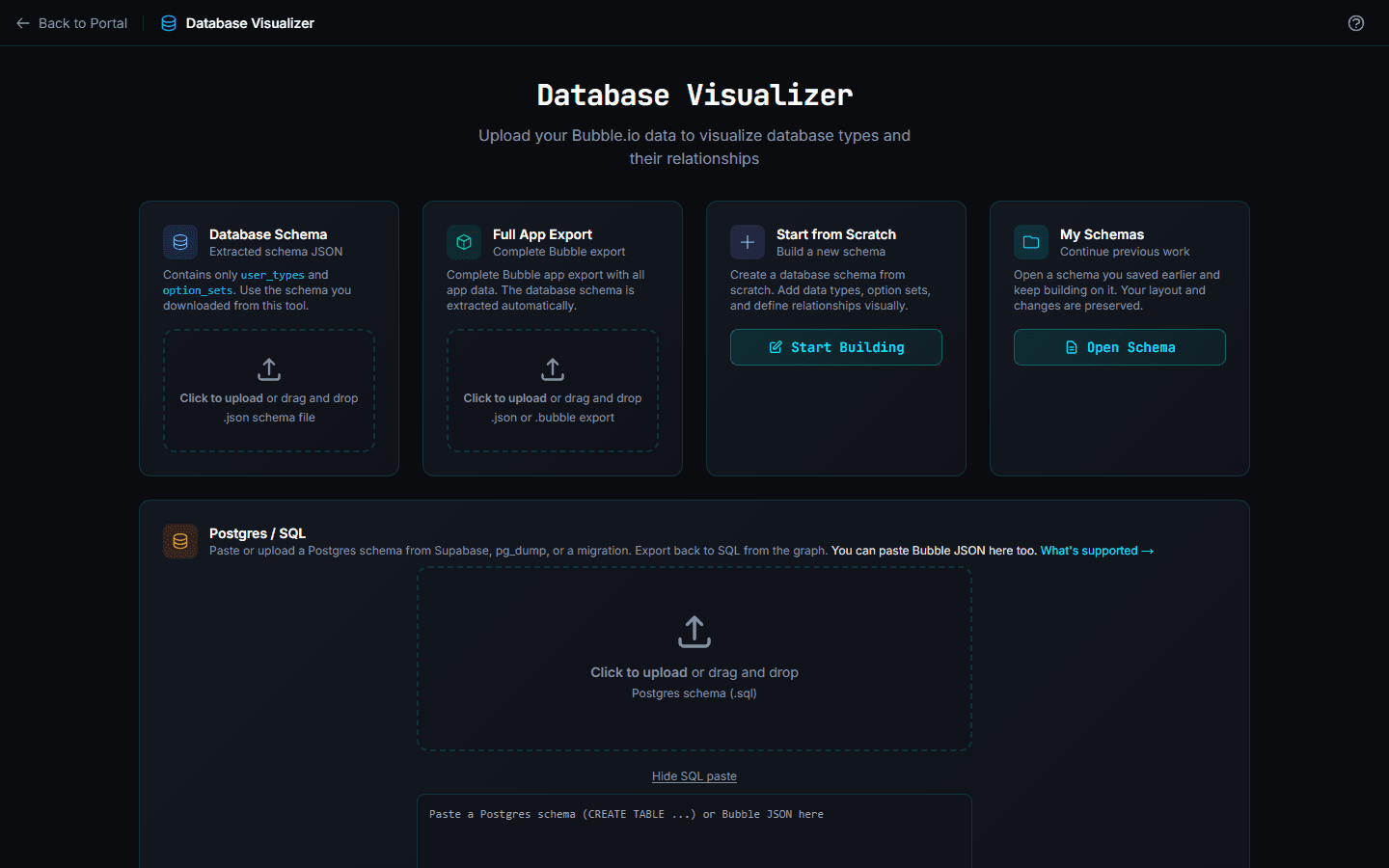The height and width of the screenshot is (868, 1389).
Task: Click the Postgres / SQL database icon
Action: (x=180, y=541)
